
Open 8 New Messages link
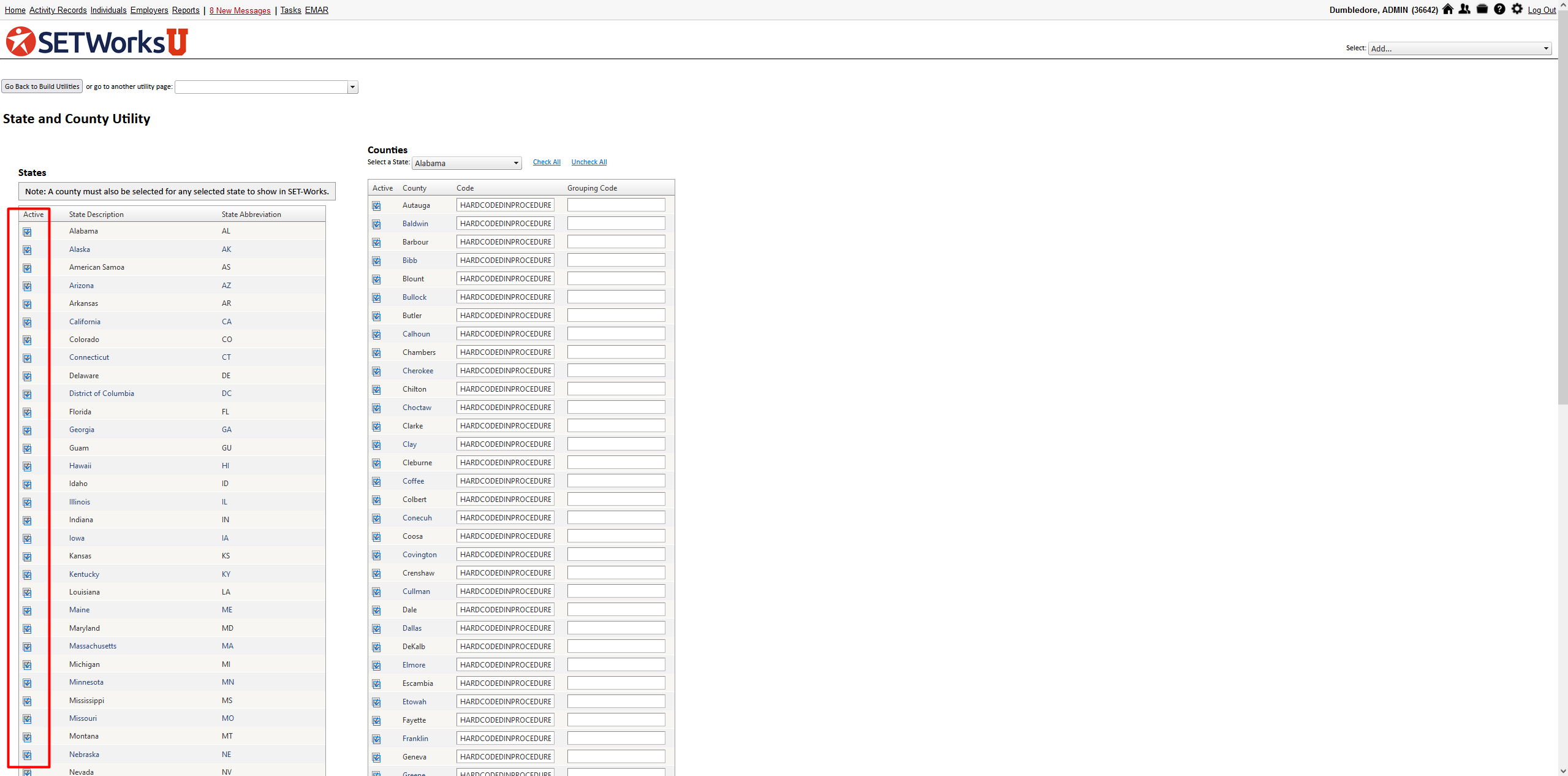click(x=240, y=10)
